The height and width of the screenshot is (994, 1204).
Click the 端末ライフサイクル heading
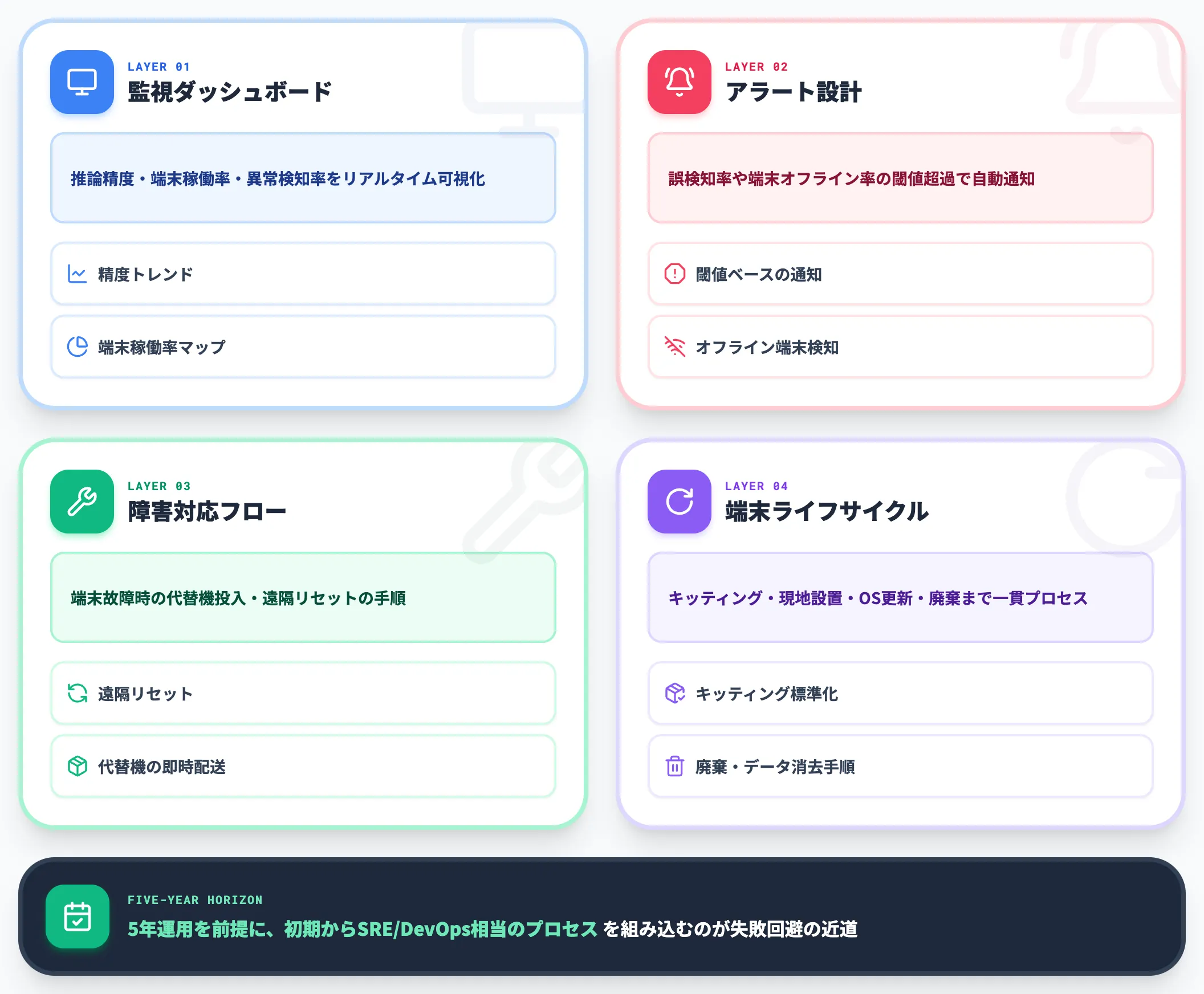pos(827,511)
